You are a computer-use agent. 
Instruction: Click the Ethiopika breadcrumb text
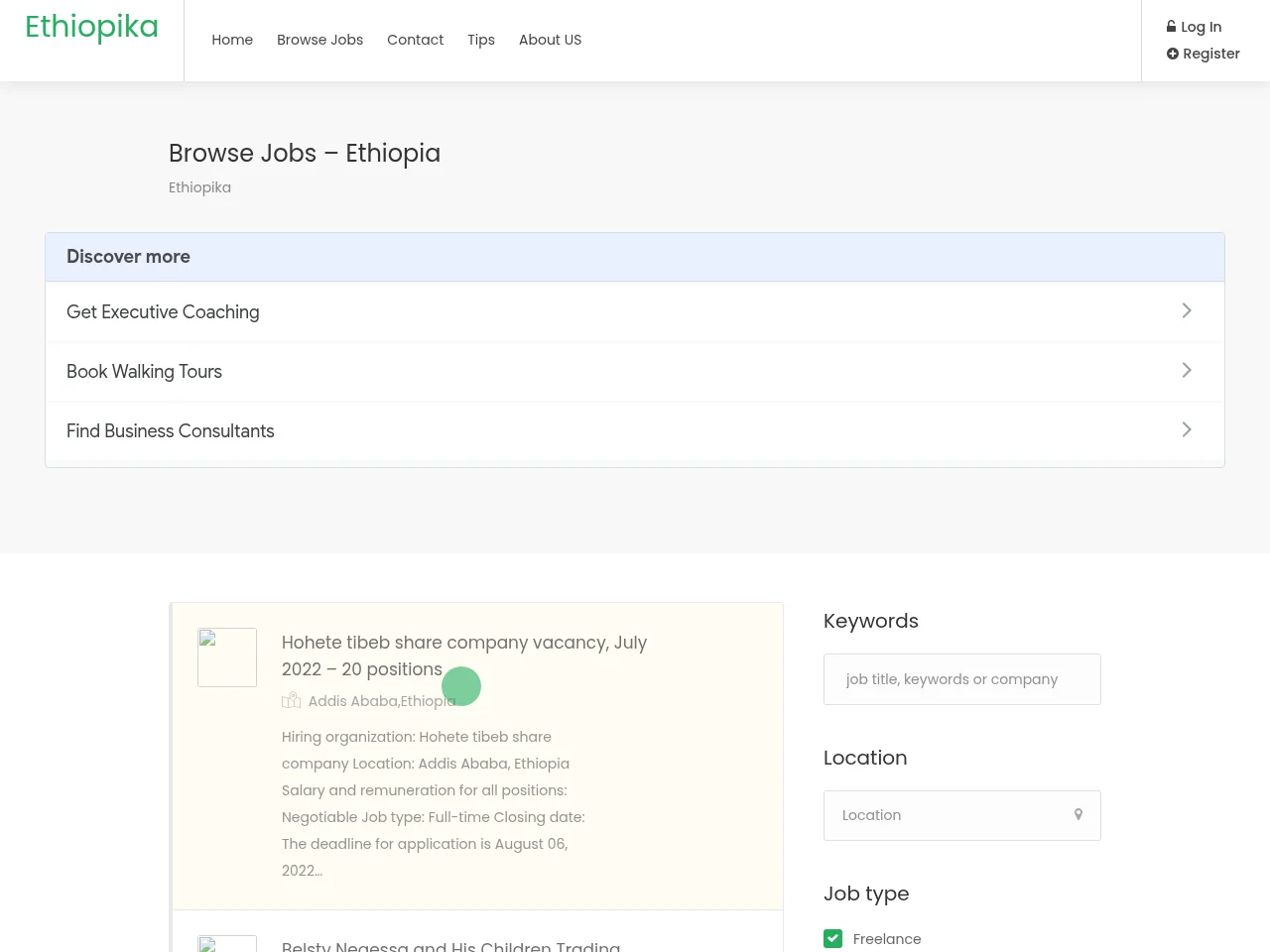click(x=199, y=187)
